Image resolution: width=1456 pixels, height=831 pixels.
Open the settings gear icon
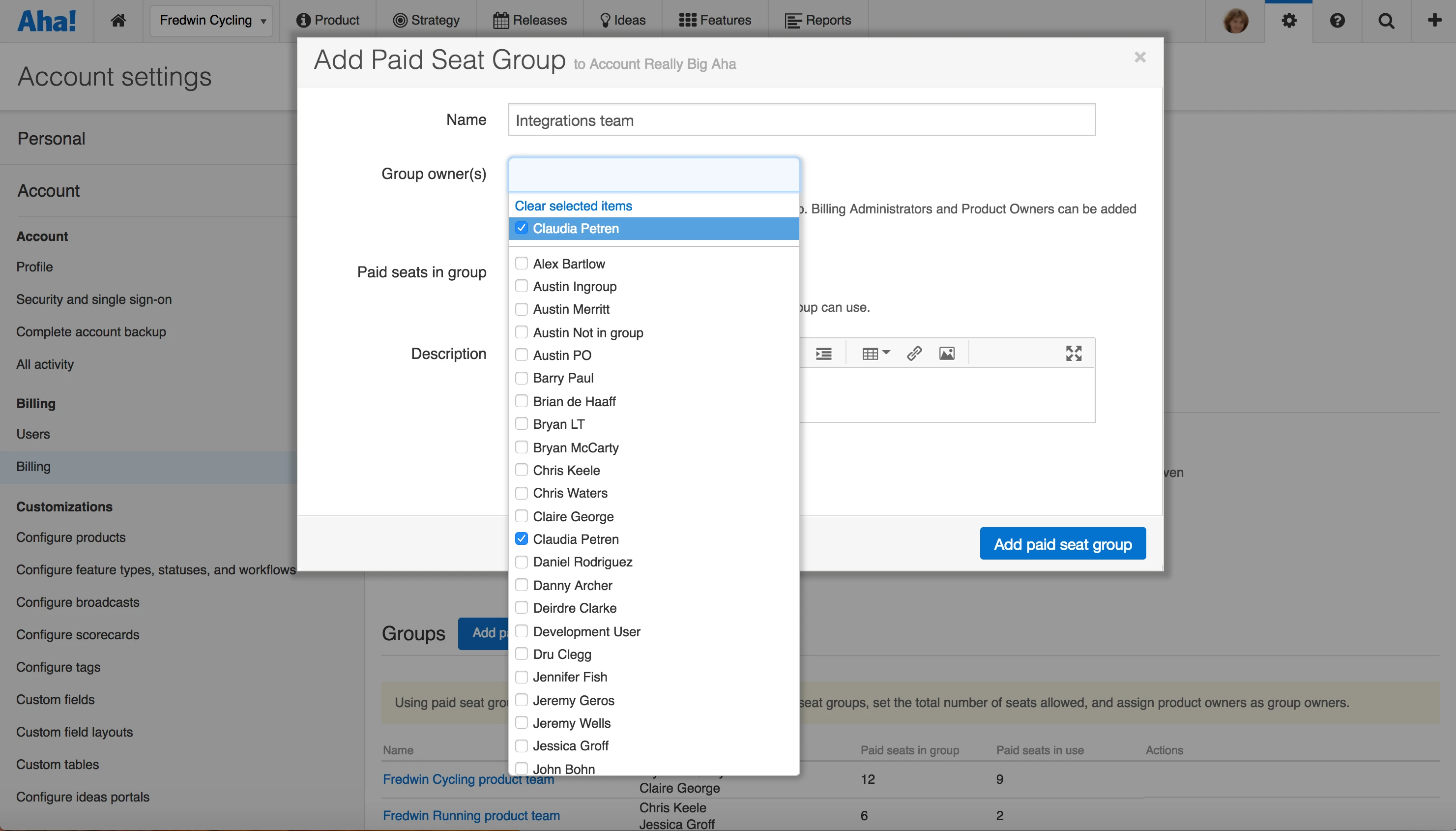point(1289,21)
